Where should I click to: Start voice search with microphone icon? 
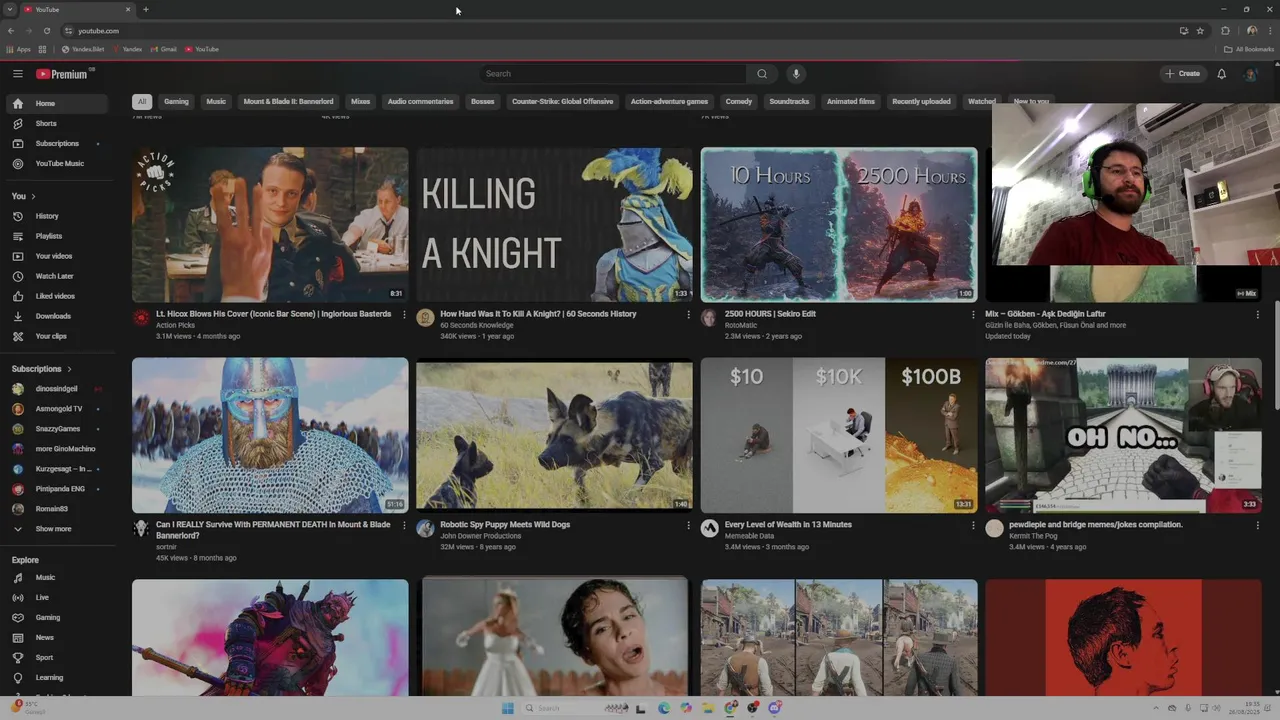point(796,73)
